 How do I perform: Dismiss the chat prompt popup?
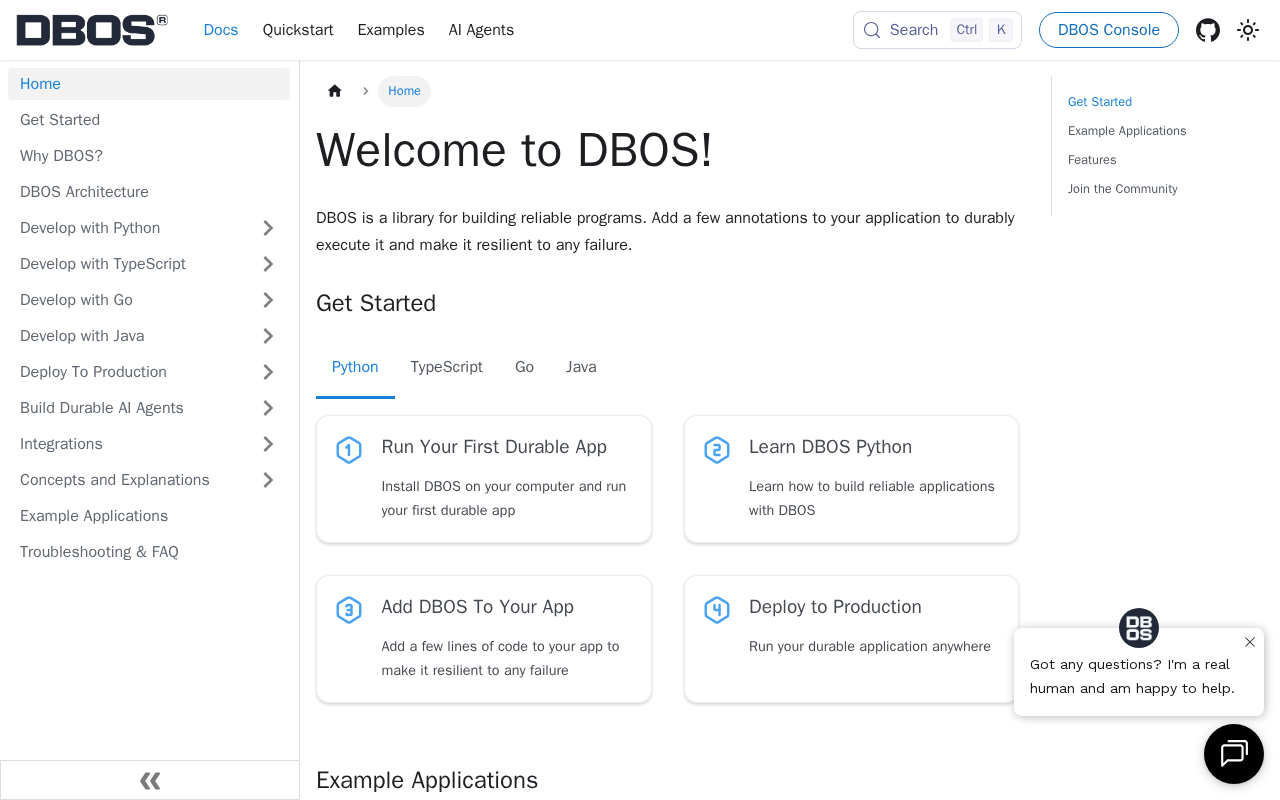1250,642
